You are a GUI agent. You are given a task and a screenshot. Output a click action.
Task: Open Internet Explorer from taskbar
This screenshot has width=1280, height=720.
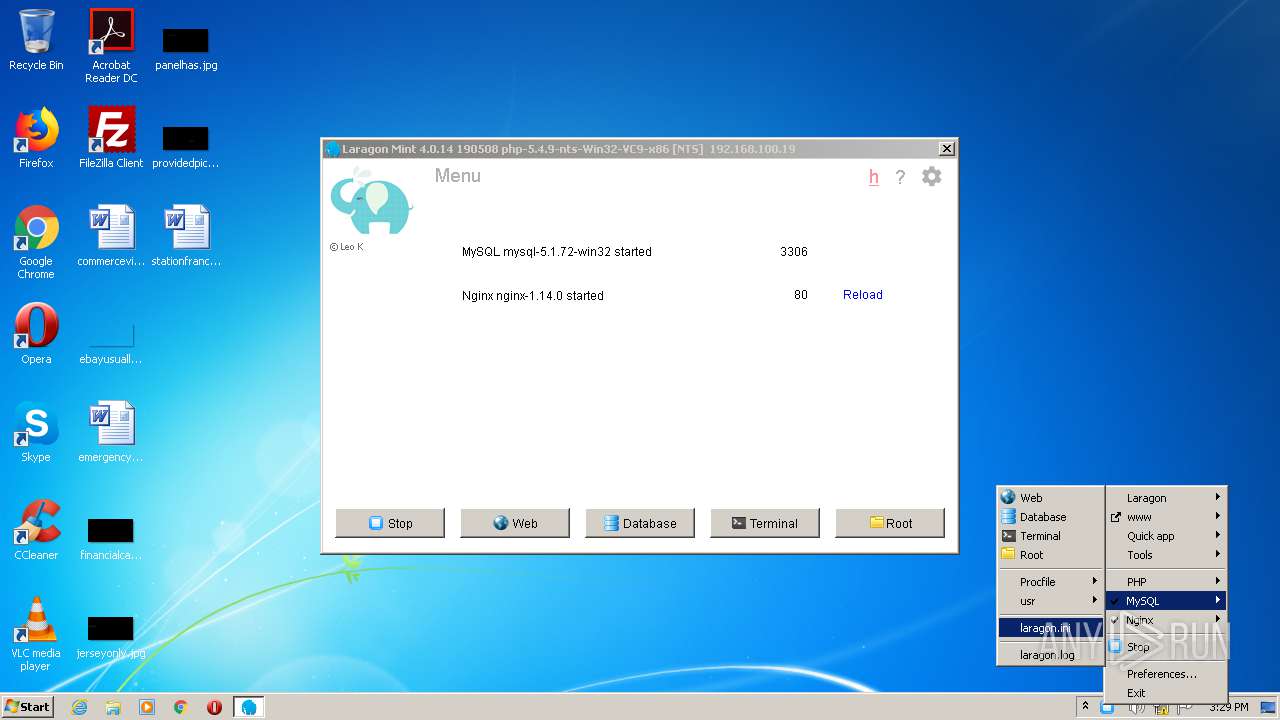click(x=79, y=707)
